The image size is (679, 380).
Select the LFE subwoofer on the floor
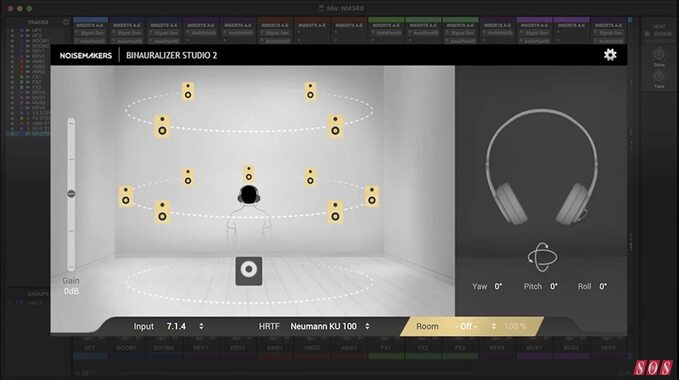(249, 271)
